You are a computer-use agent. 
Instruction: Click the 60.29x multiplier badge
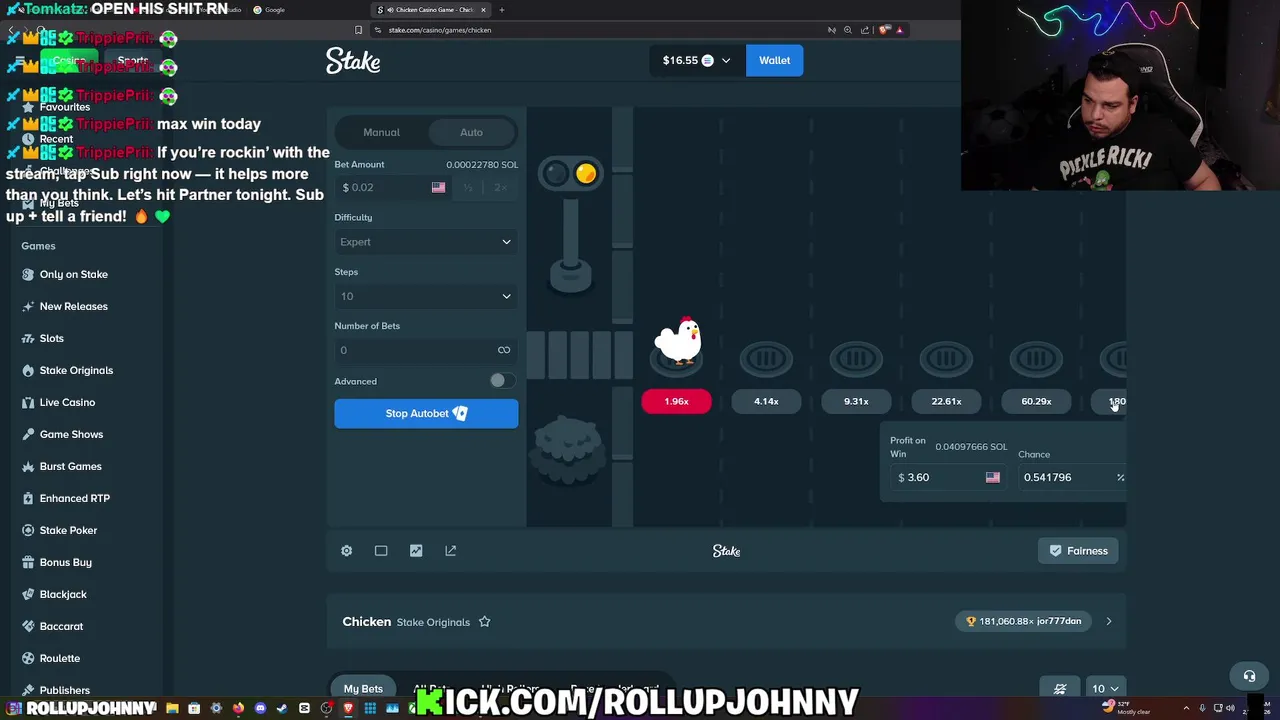coord(1036,401)
